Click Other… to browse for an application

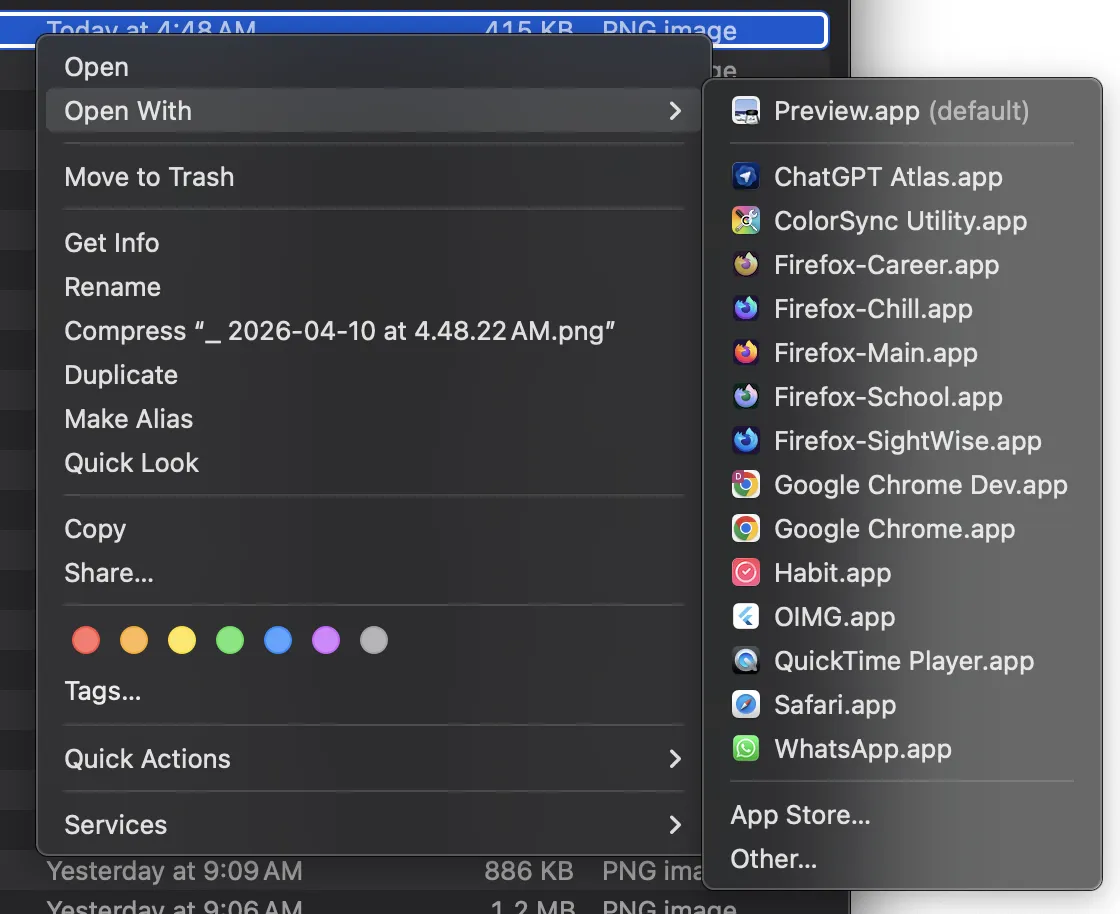(773, 859)
